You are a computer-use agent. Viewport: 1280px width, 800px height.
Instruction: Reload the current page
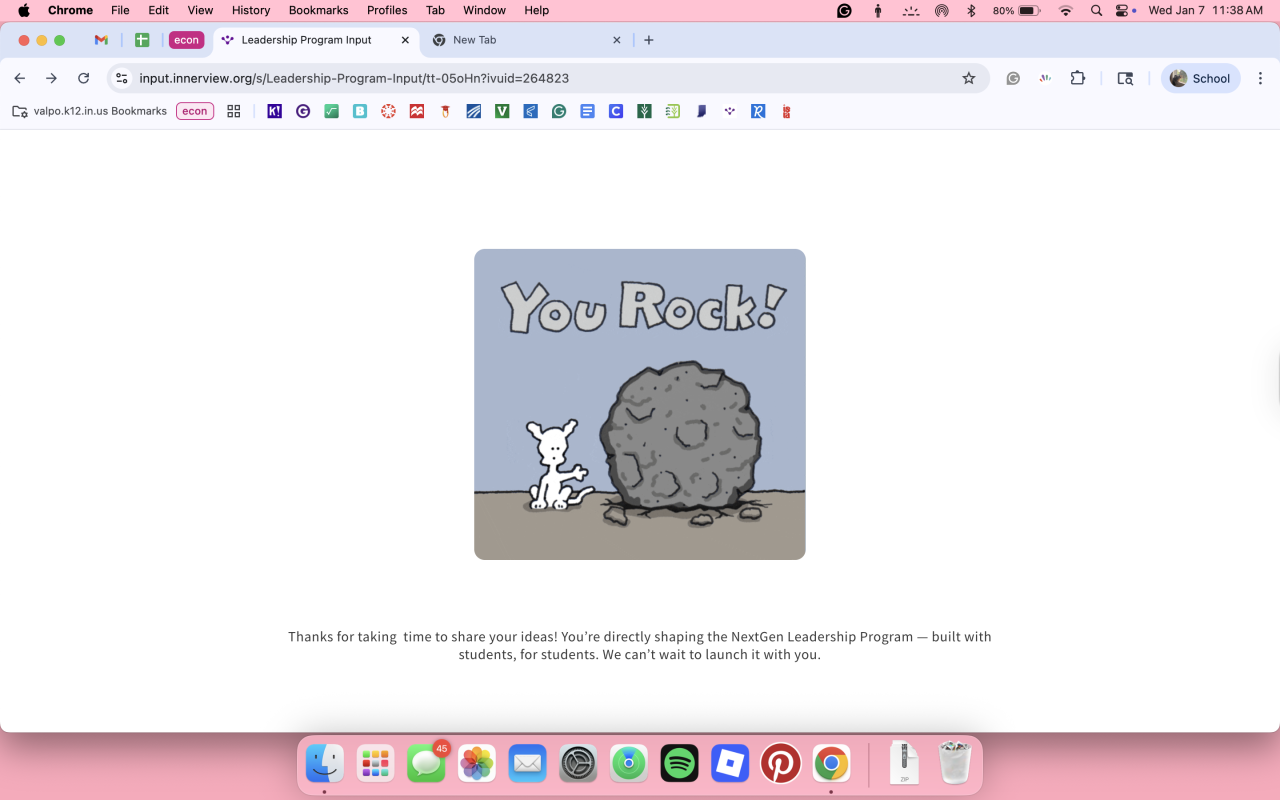pos(84,78)
